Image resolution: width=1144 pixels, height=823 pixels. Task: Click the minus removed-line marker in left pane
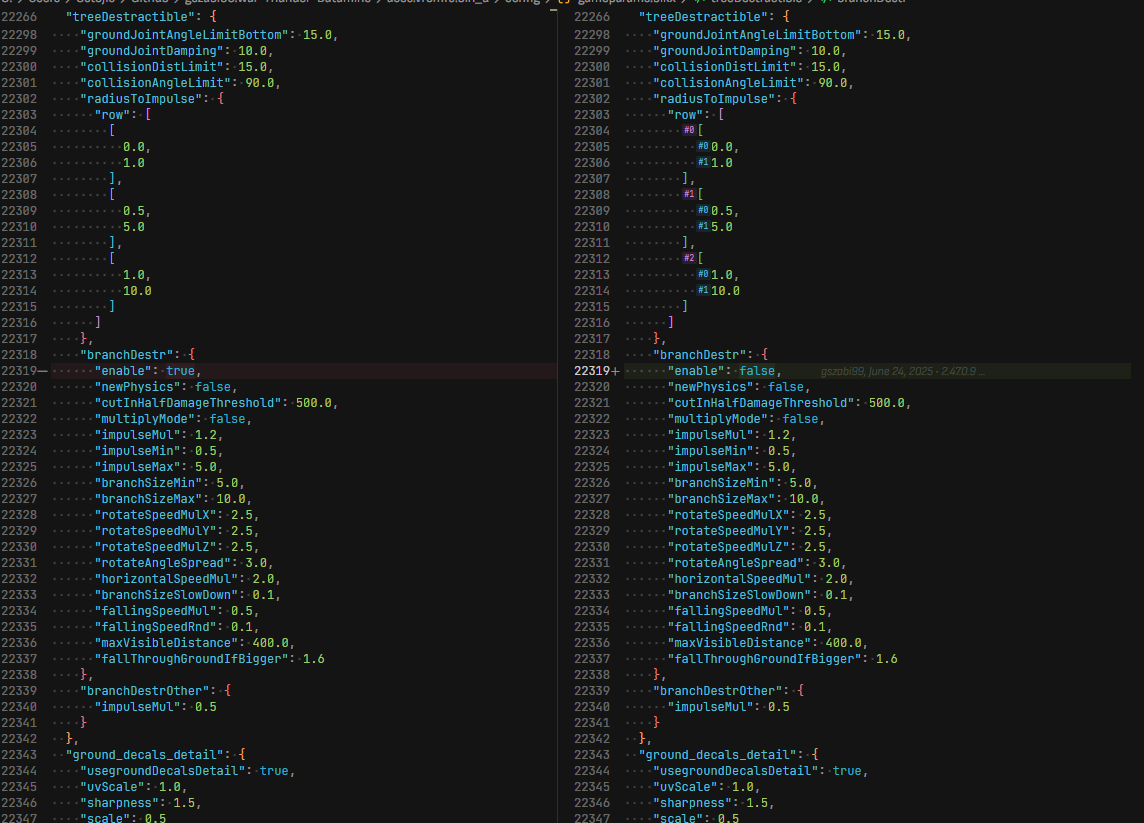pos(43,371)
